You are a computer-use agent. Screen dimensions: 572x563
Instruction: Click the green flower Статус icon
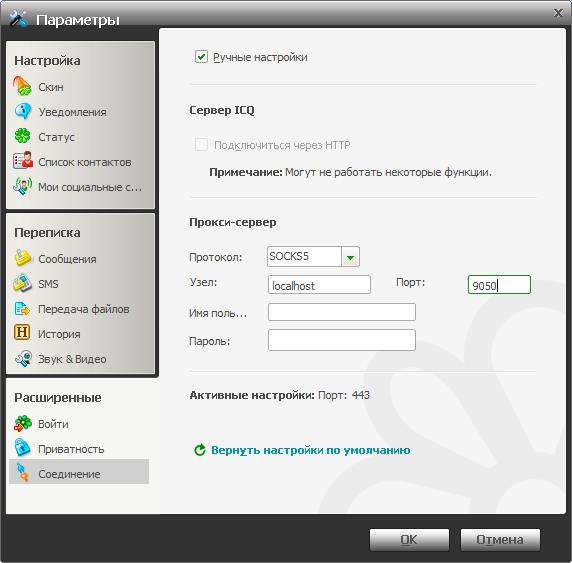[23, 136]
